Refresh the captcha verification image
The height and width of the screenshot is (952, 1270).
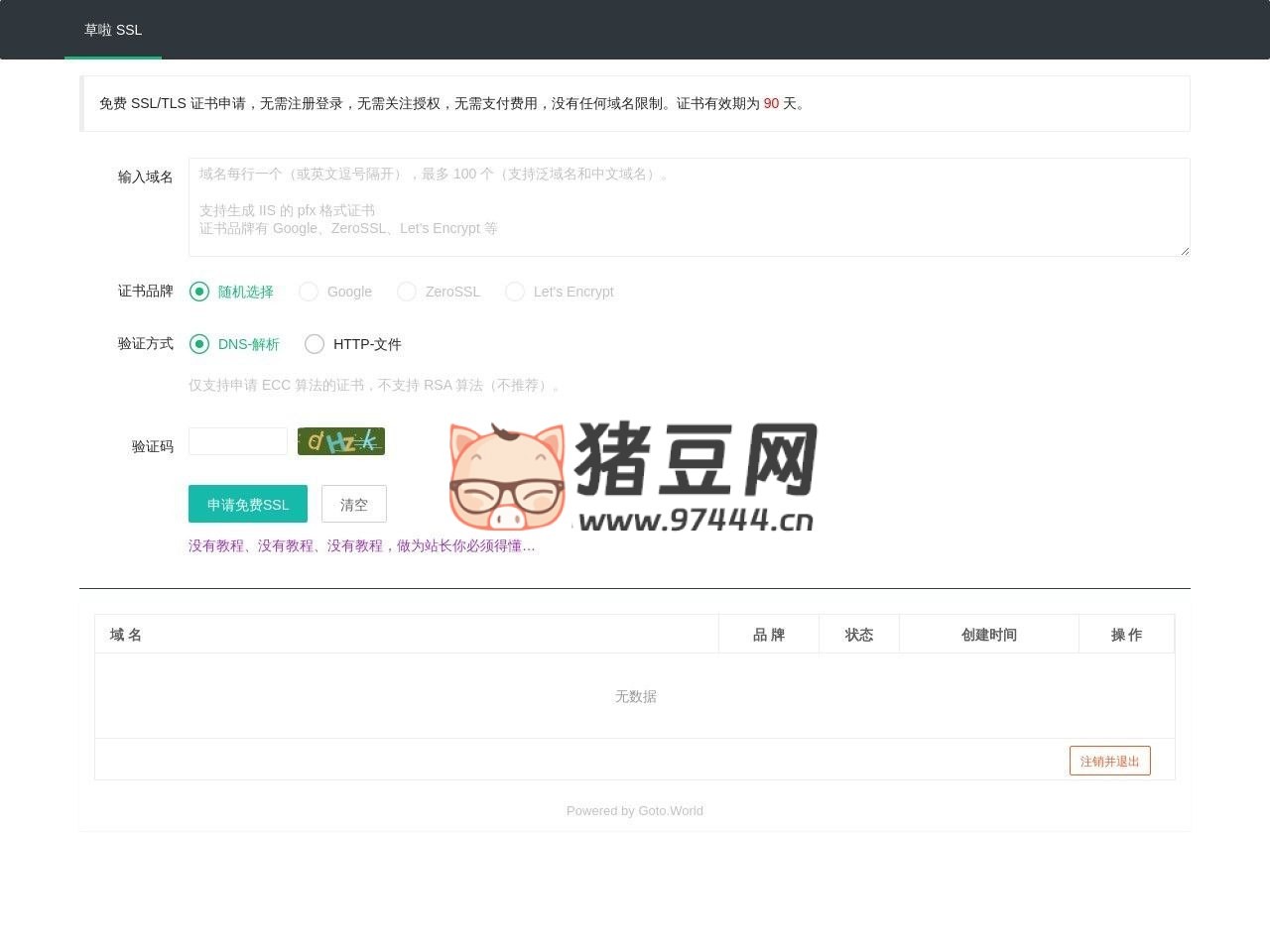(341, 441)
